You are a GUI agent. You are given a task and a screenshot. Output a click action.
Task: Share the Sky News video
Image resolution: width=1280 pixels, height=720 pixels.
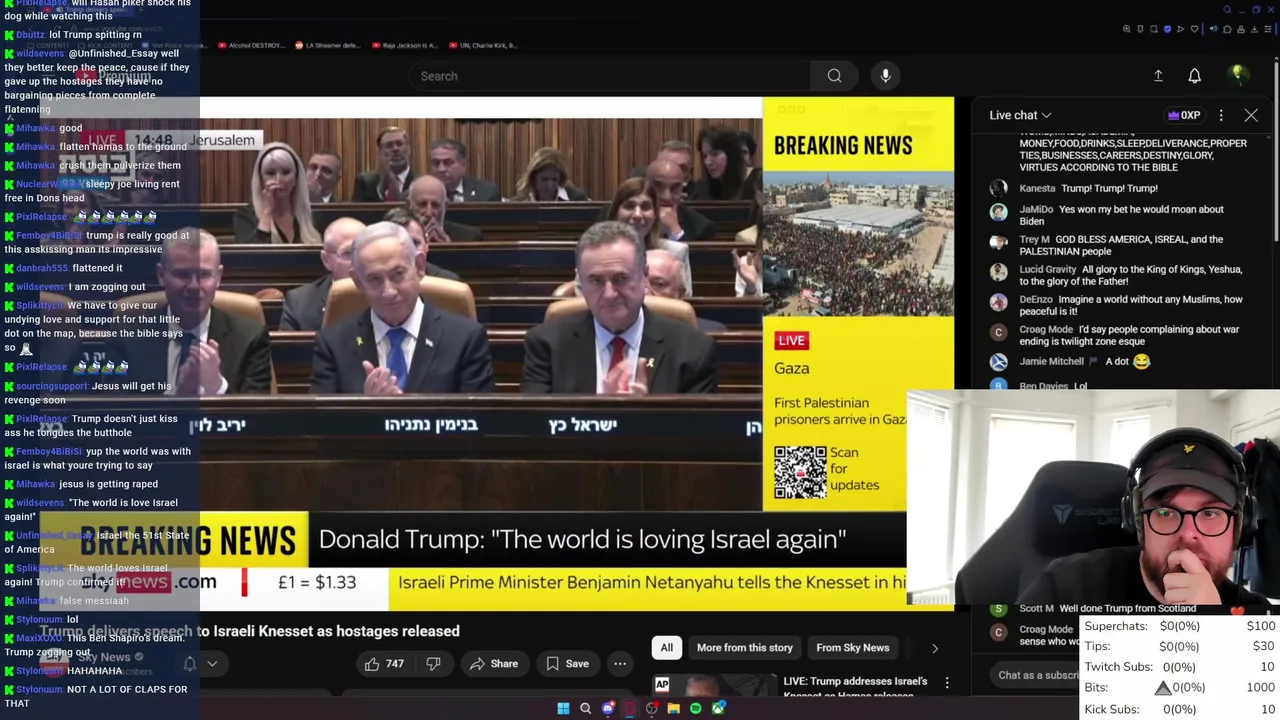pos(493,664)
